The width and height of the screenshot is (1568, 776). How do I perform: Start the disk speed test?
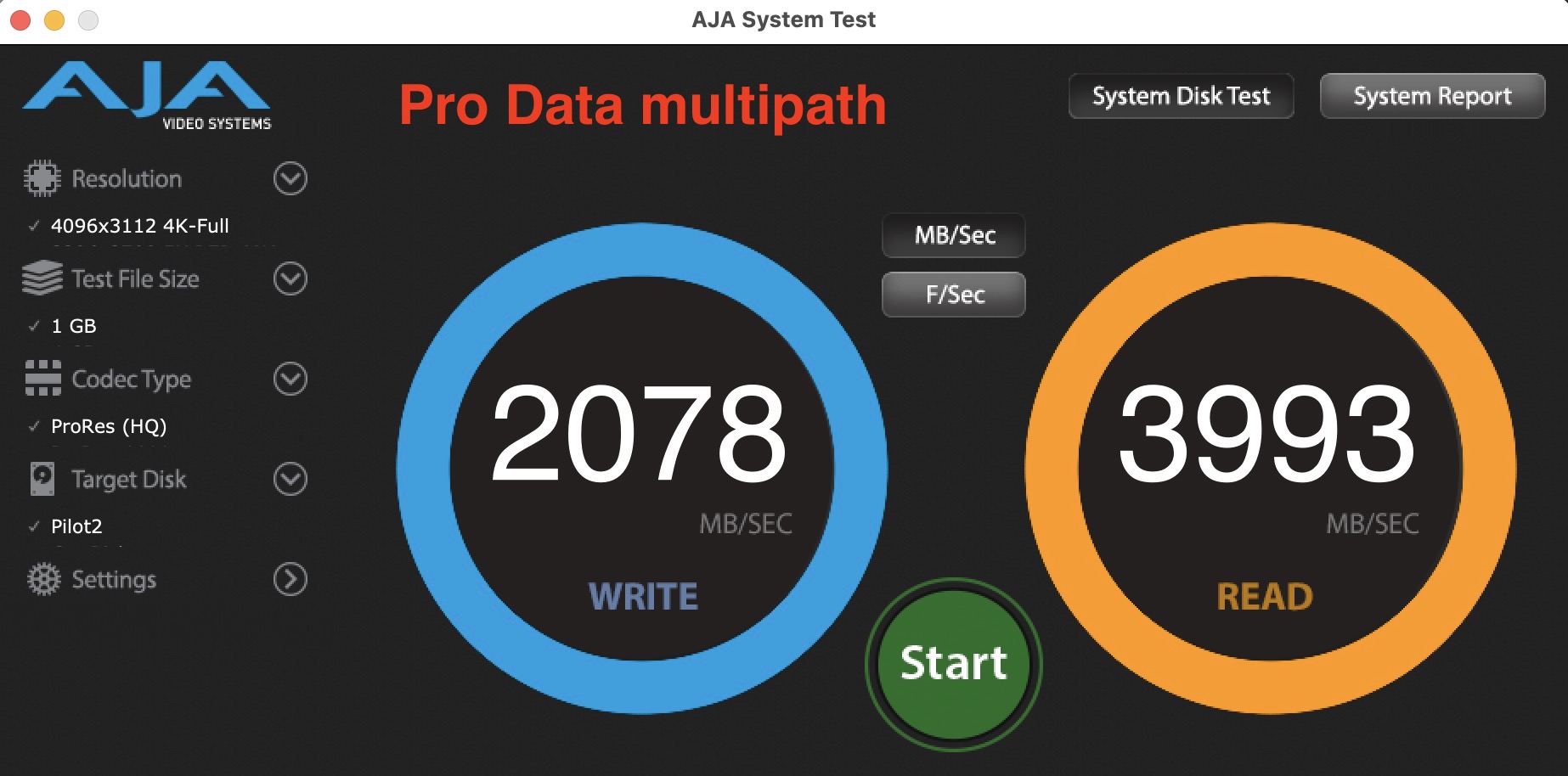point(954,664)
